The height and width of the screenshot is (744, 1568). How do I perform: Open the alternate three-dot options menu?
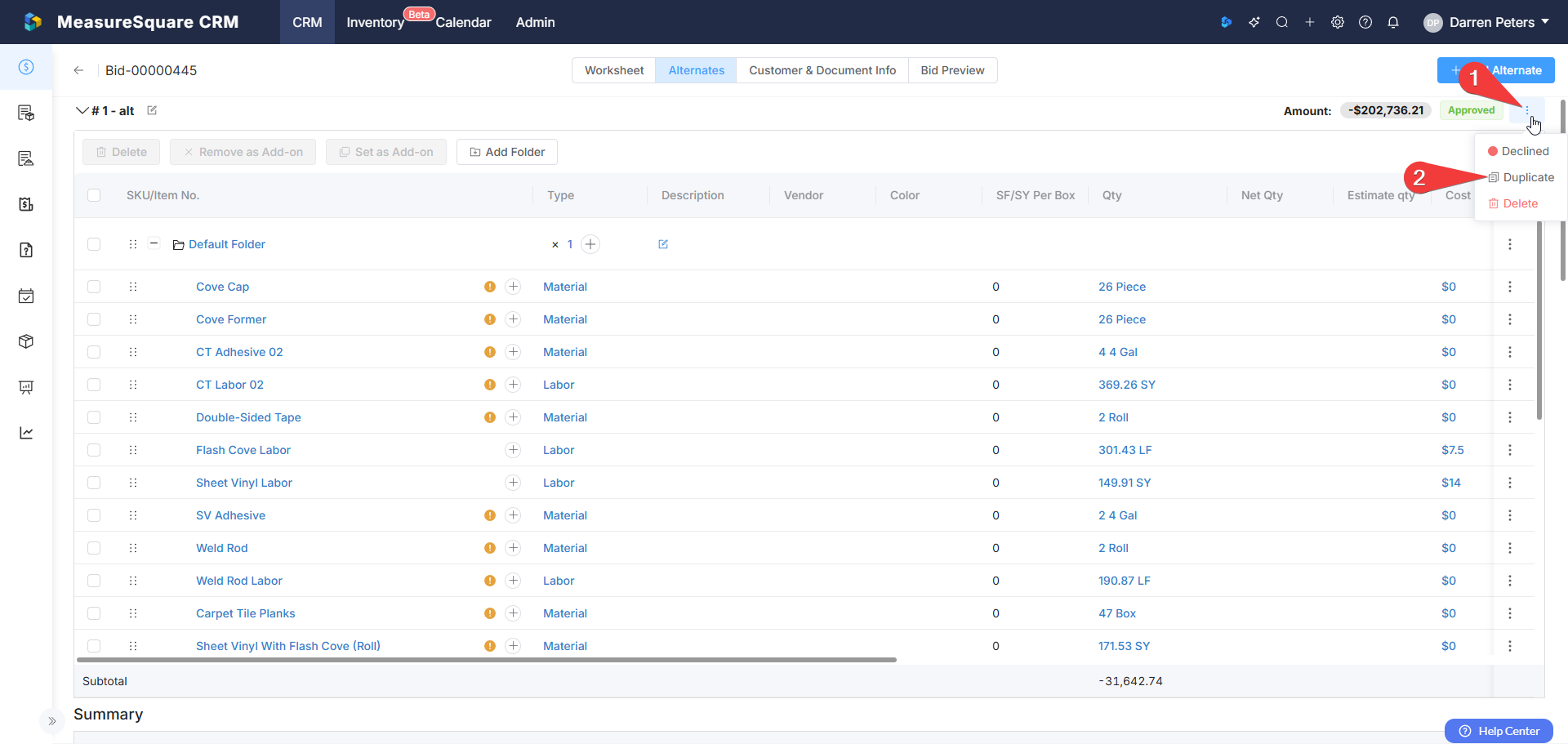click(1527, 110)
